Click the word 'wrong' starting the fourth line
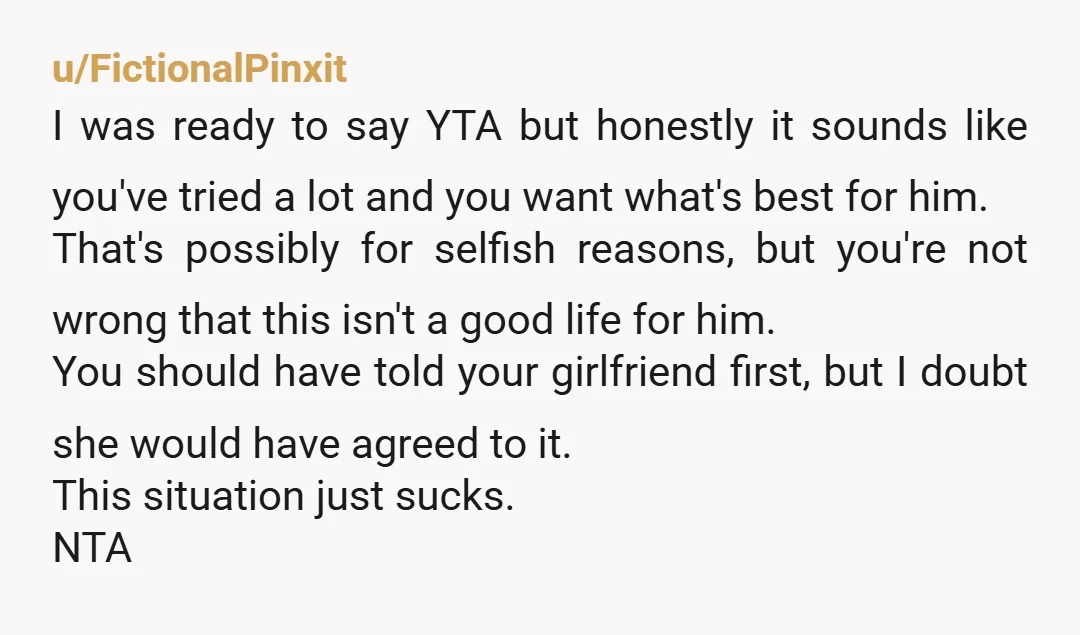The image size is (1080, 635). pos(110,322)
